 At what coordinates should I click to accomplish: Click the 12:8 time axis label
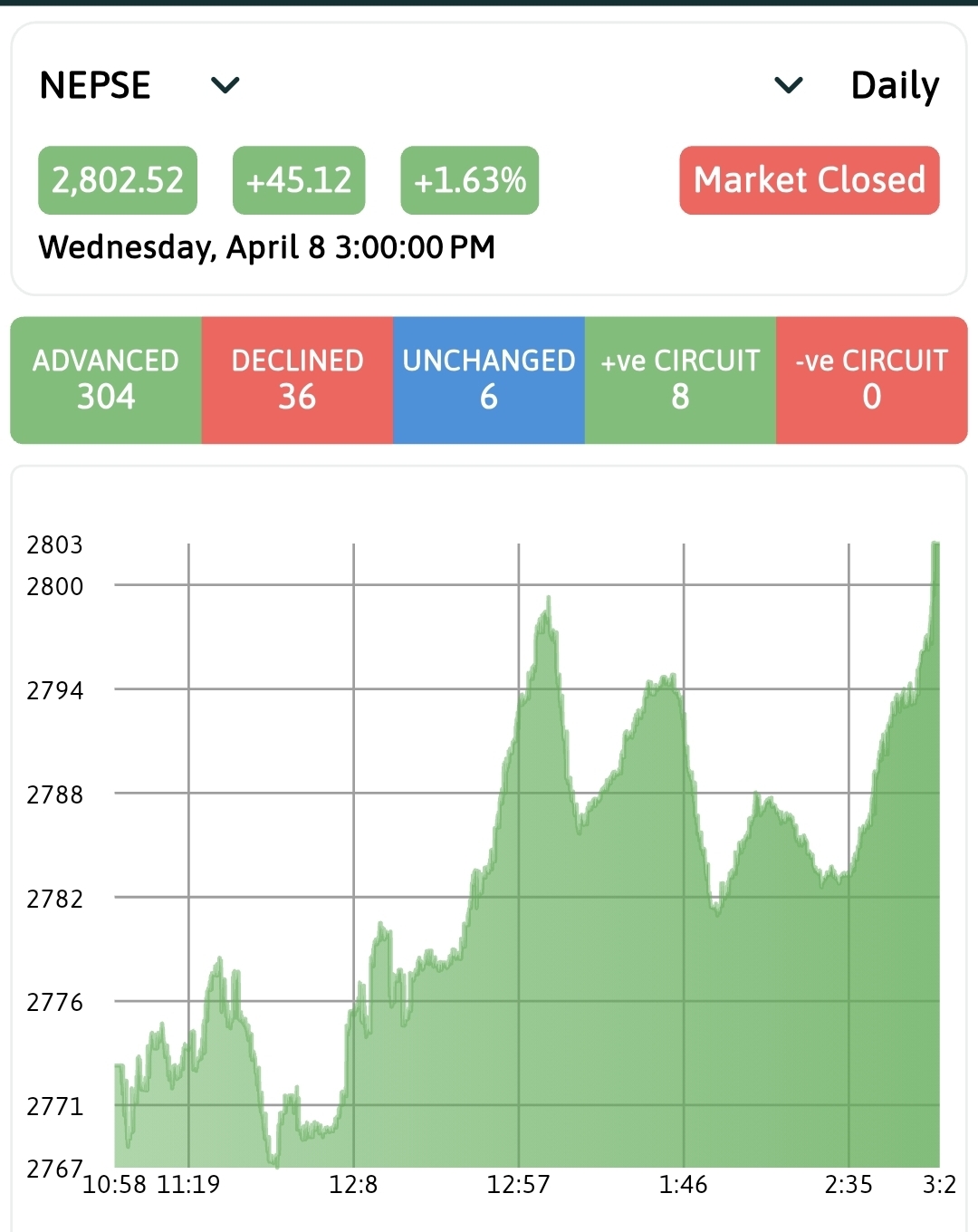pos(353,1184)
